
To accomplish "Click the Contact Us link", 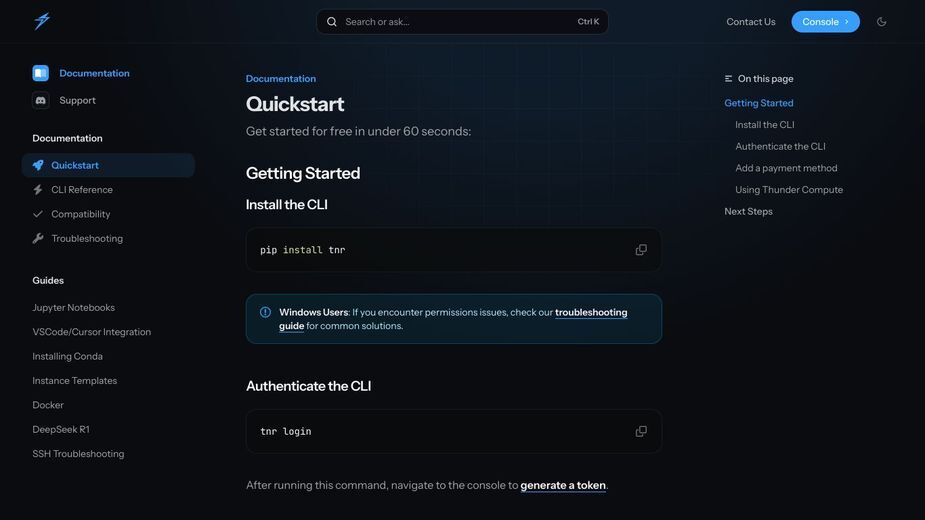I will [750, 22].
